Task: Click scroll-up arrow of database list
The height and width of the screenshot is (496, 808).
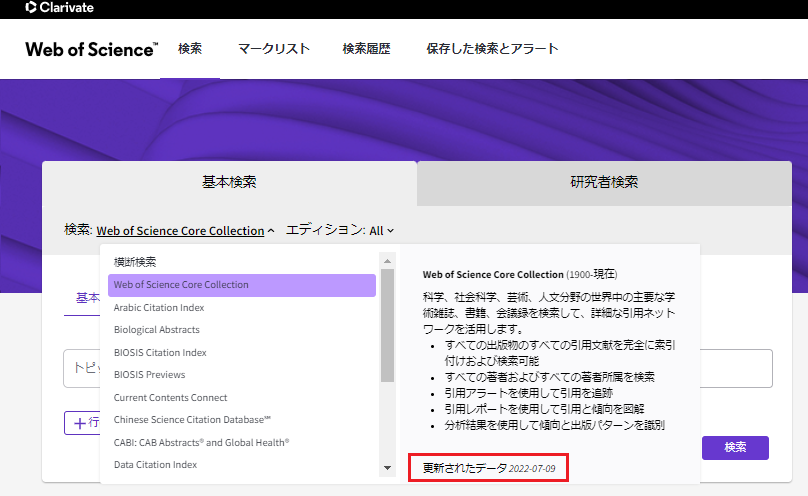Action: (388, 261)
